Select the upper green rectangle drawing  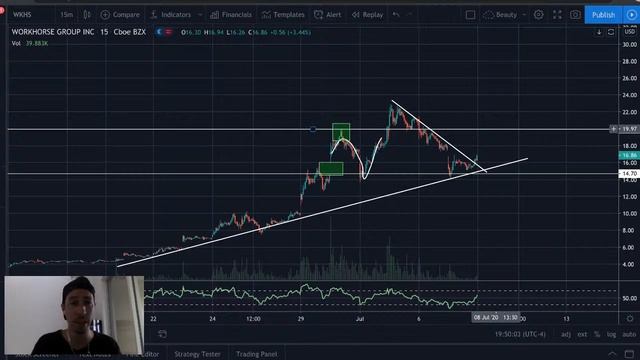point(341,131)
